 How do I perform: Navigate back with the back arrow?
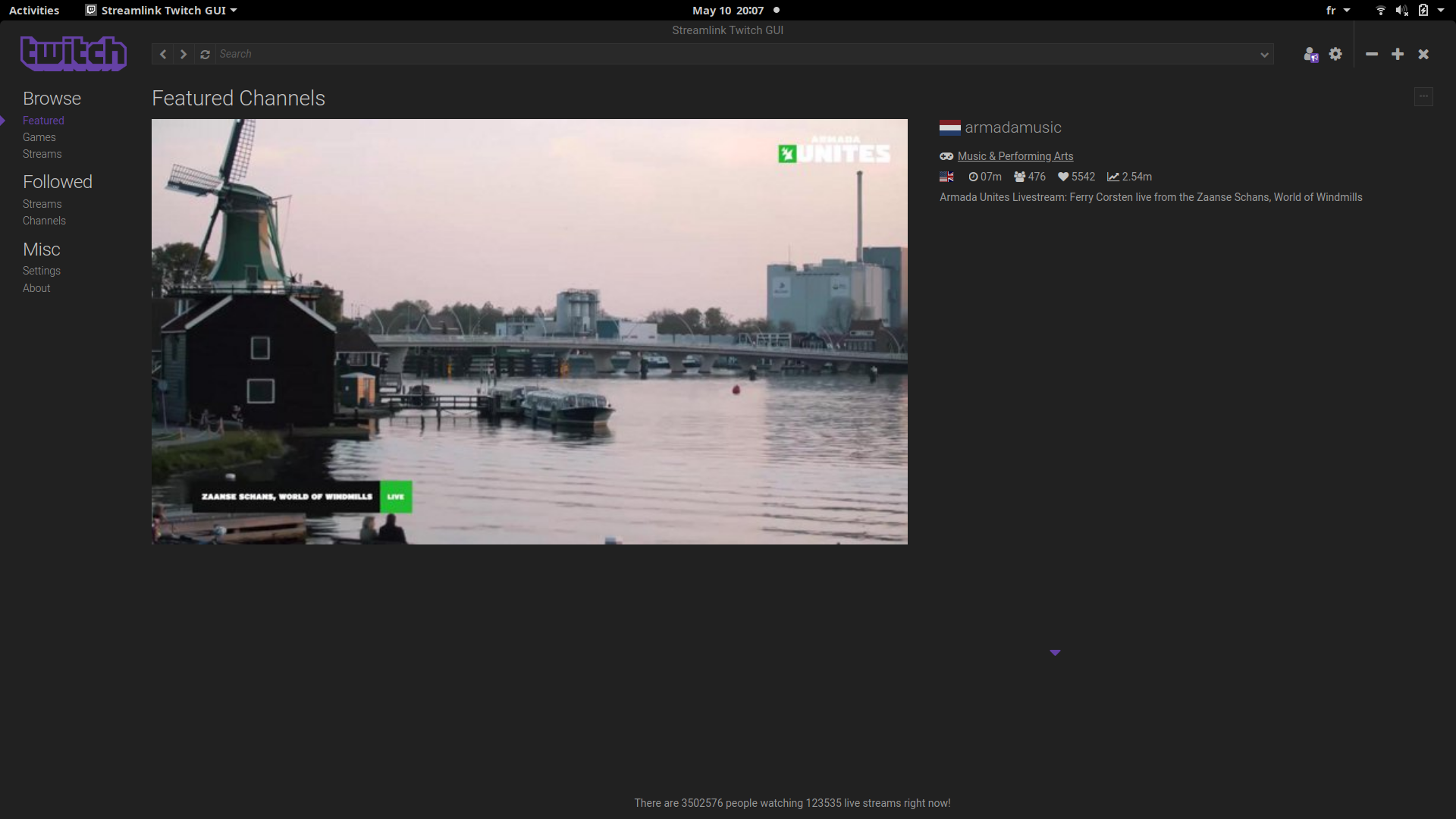(162, 54)
